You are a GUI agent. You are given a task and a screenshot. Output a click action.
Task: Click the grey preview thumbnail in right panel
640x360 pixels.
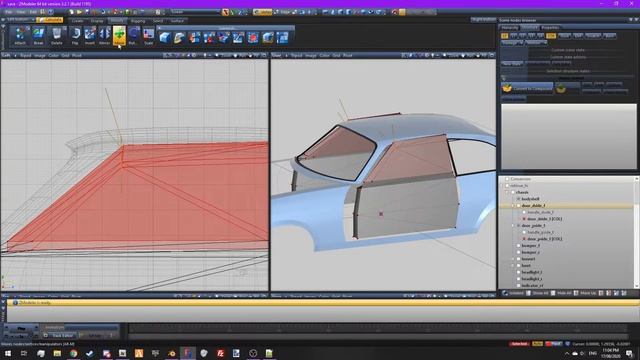point(569,136)
